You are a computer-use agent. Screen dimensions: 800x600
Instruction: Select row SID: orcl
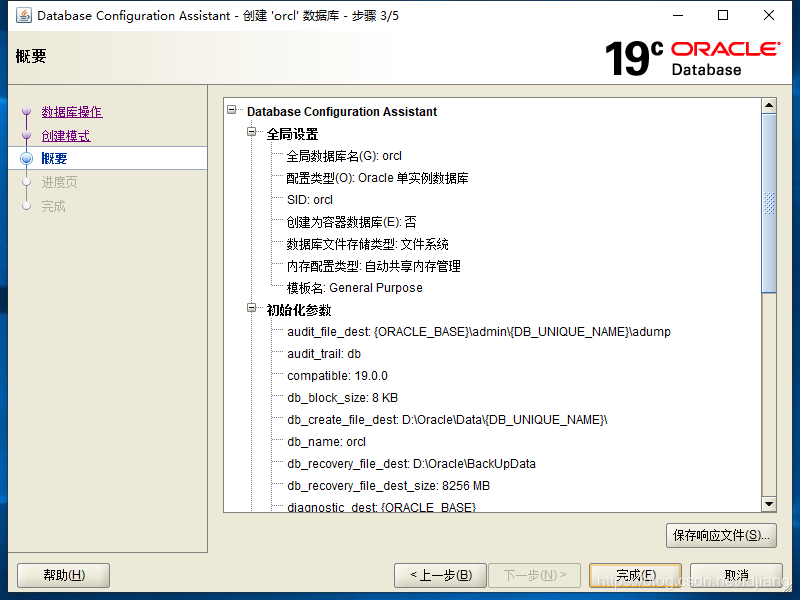pyautogui.click(x=310, y=200)
